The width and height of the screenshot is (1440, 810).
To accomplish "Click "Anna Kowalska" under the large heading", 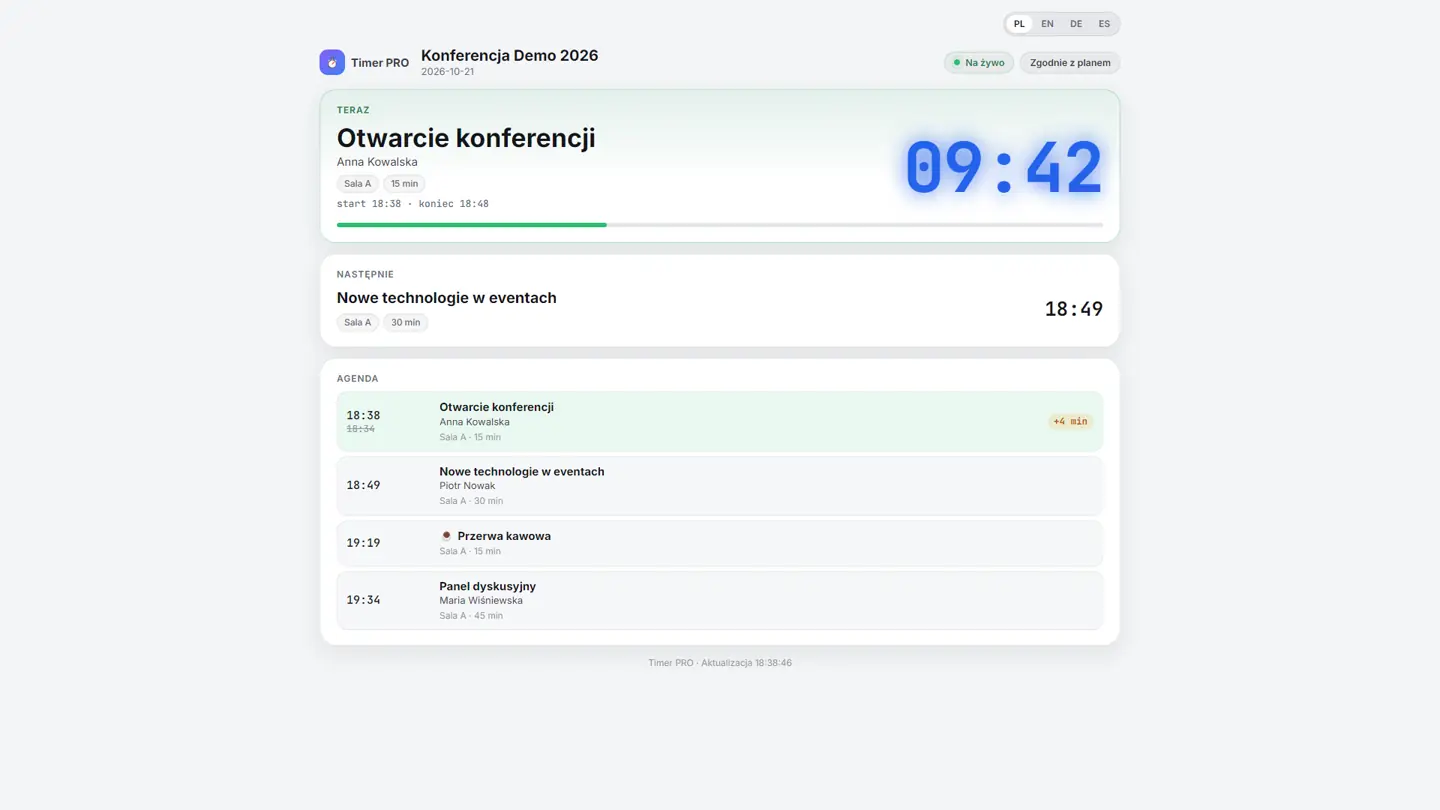I will coord(377,162).
